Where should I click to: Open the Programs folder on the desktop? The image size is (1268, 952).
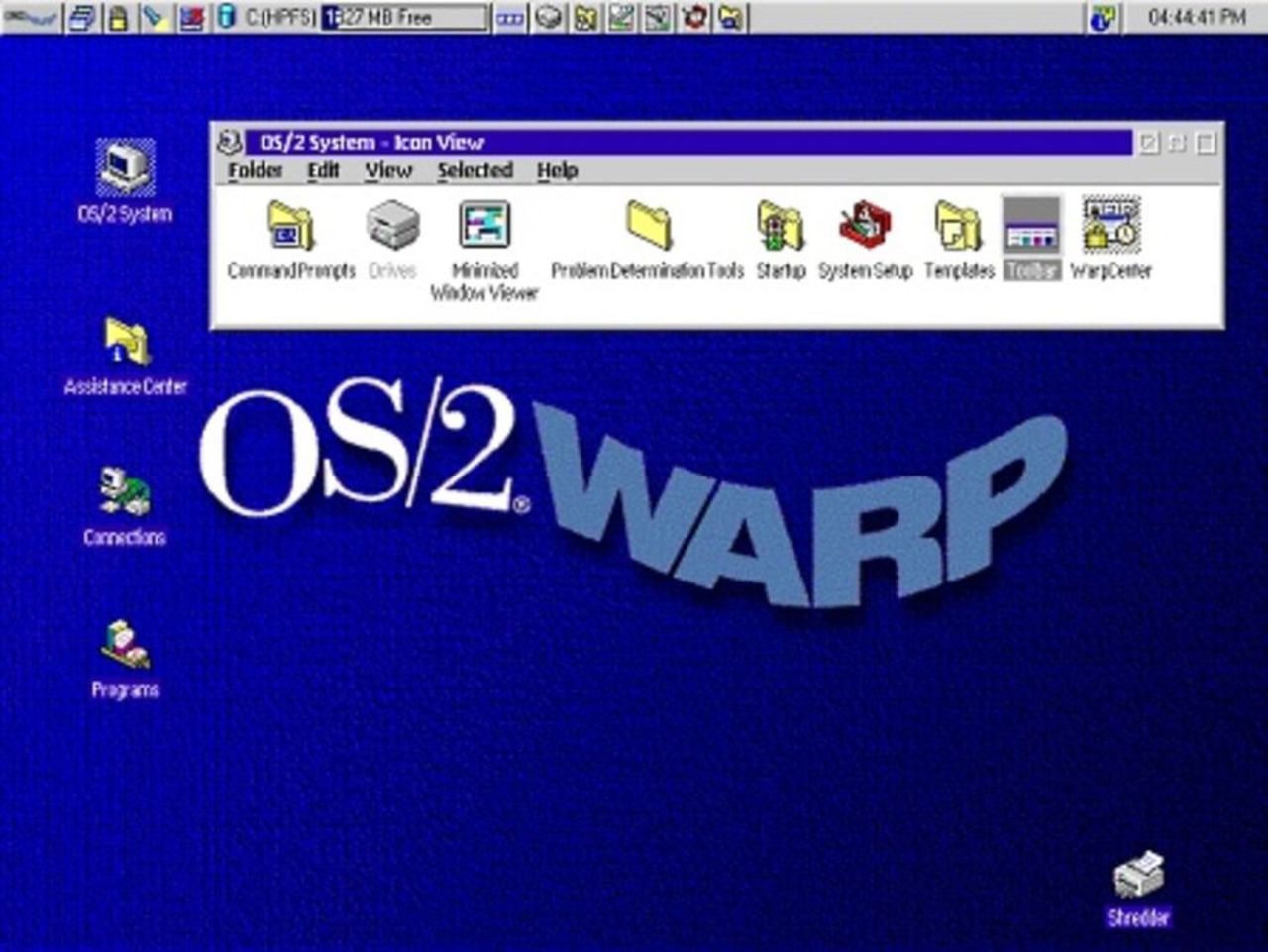[125, 644]
